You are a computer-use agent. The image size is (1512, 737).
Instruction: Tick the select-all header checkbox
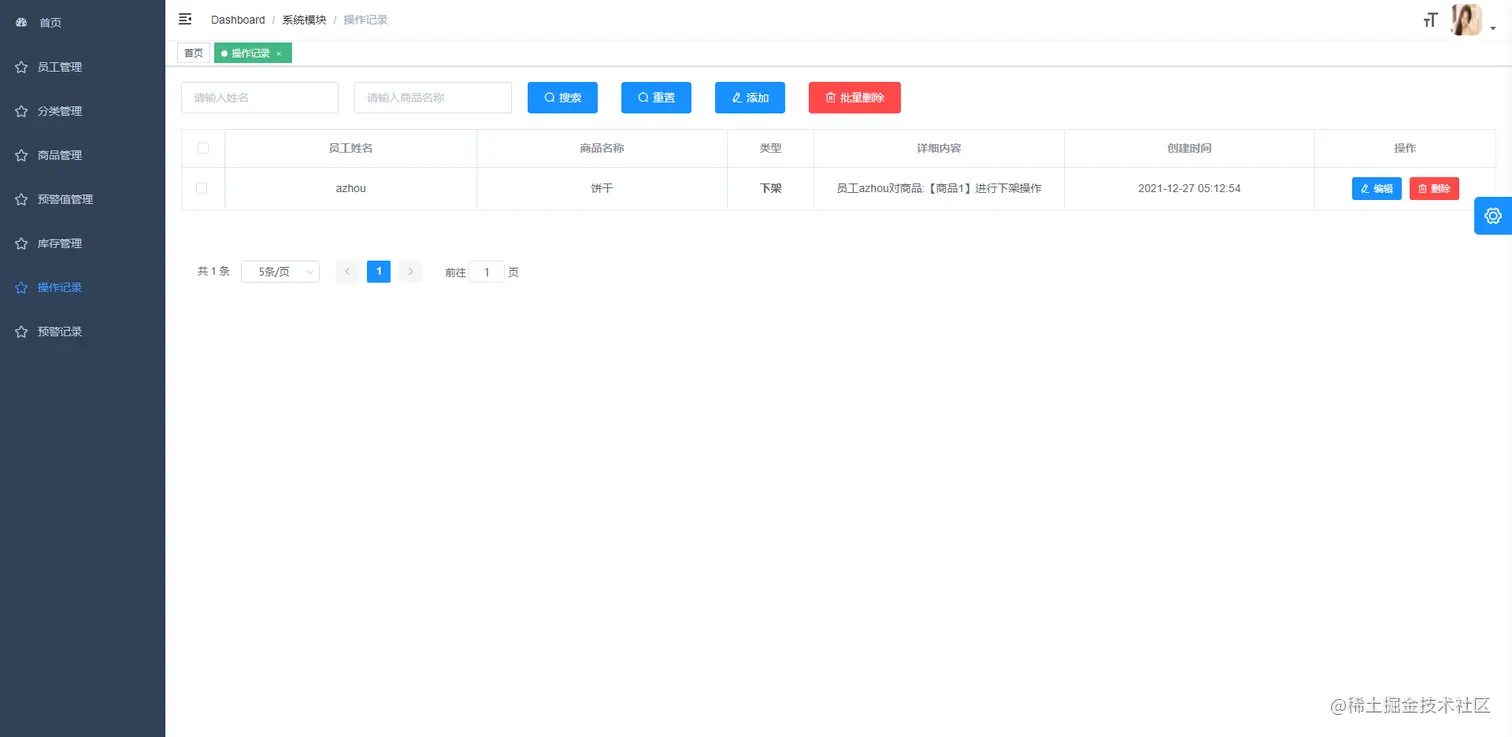203,148
